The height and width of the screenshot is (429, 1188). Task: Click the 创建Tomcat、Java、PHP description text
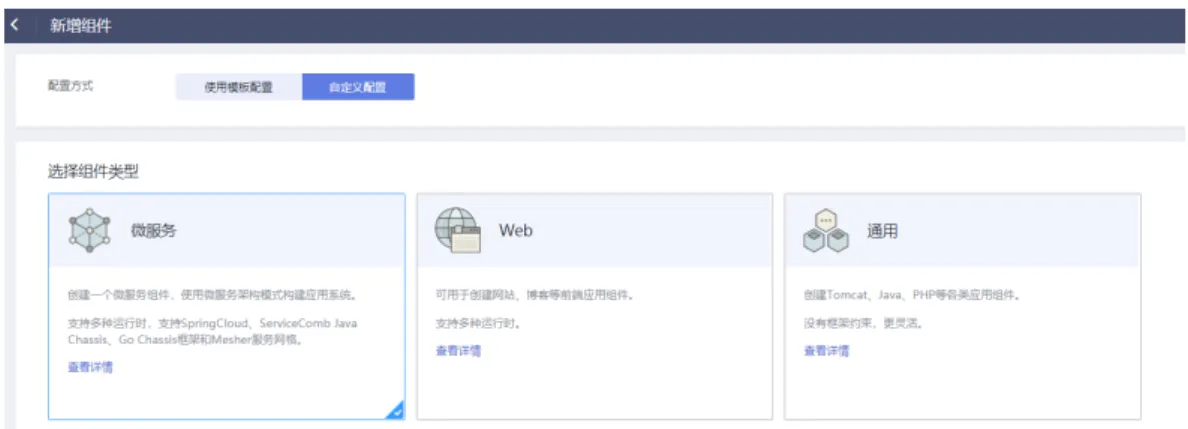pos(911,294)
